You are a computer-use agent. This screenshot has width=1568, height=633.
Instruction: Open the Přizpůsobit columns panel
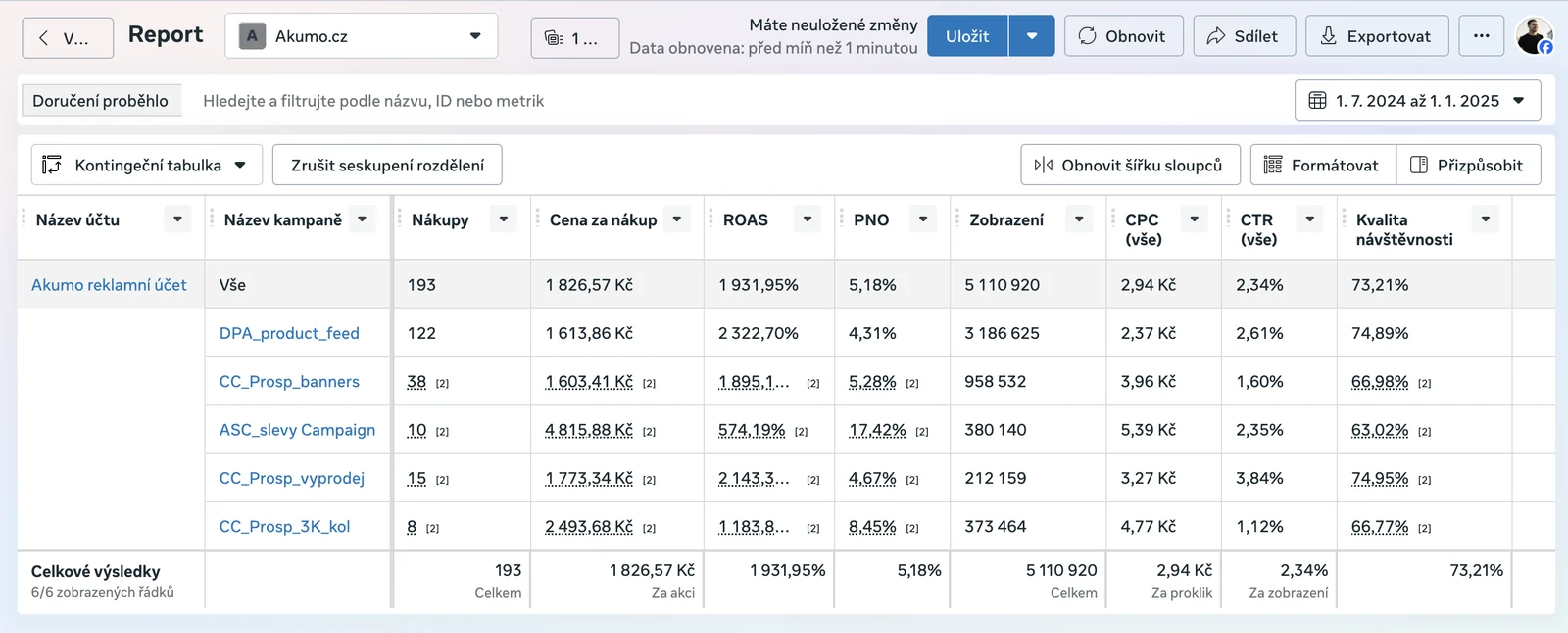coord(1468,165)
